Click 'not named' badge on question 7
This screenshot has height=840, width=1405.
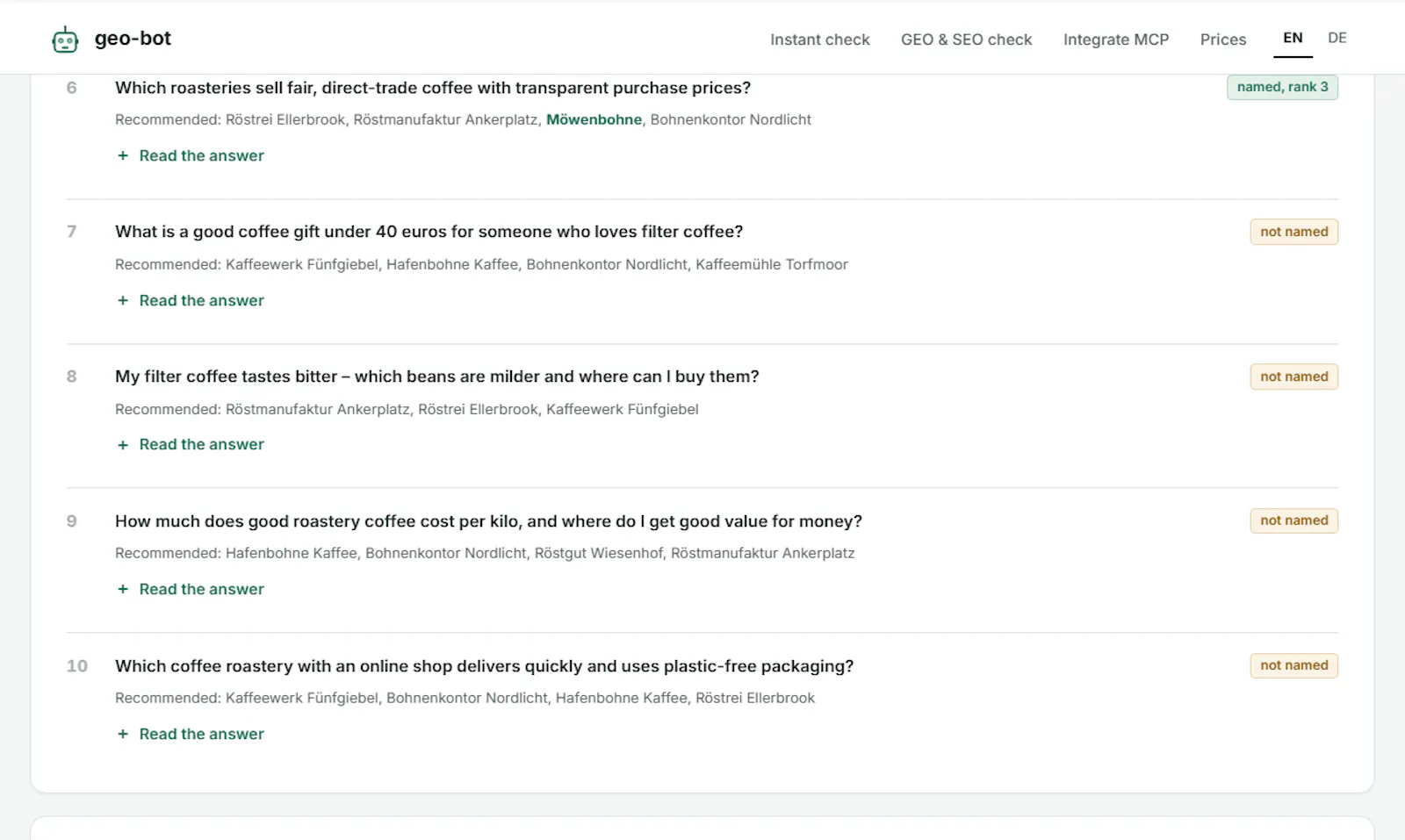1293,232
